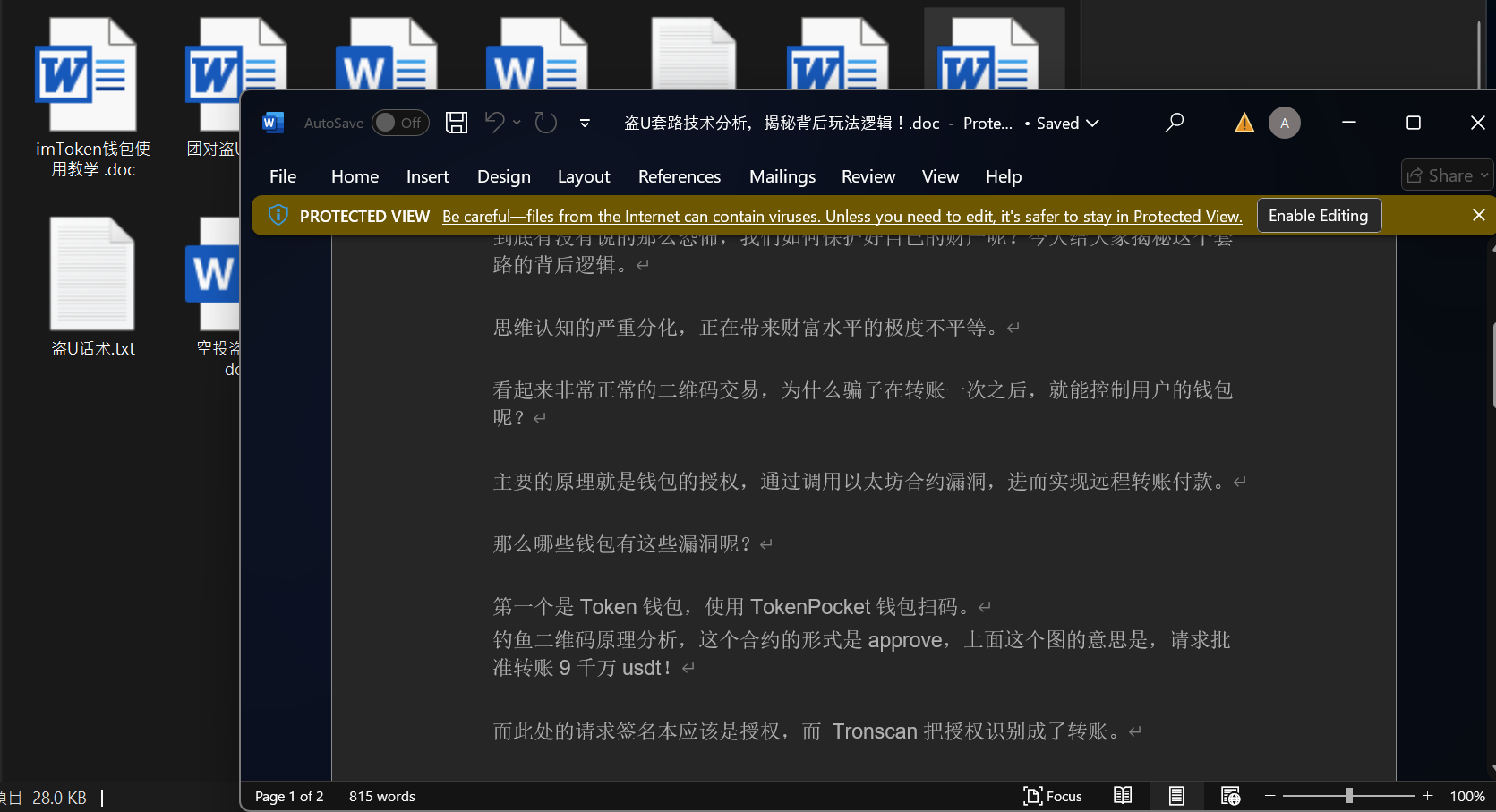The height and width of the screenshot is (812, 1496).
Task: Click the Undo arrow icon
Action: 494,123
